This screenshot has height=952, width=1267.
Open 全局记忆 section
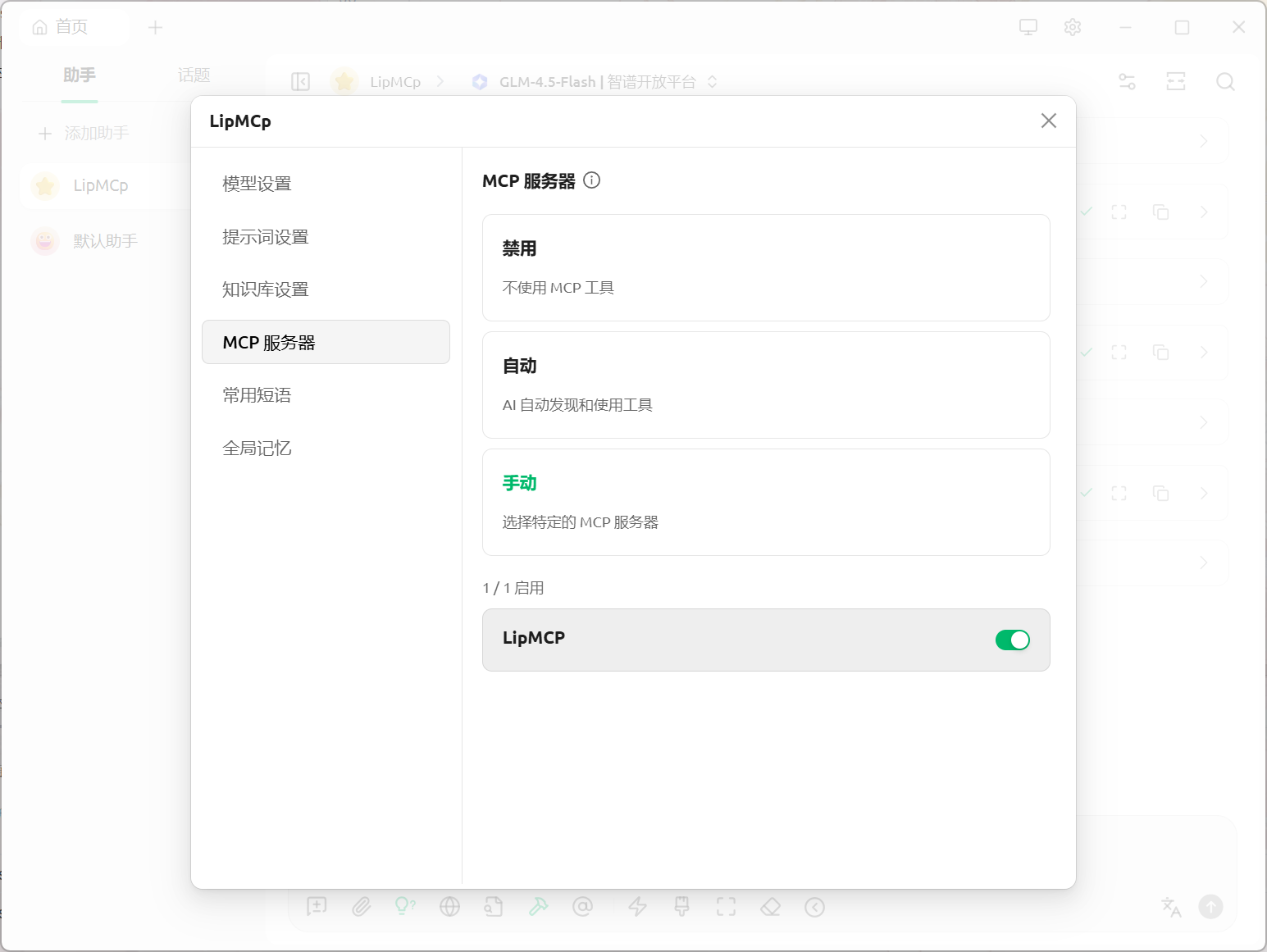click(x=326, y=449)
